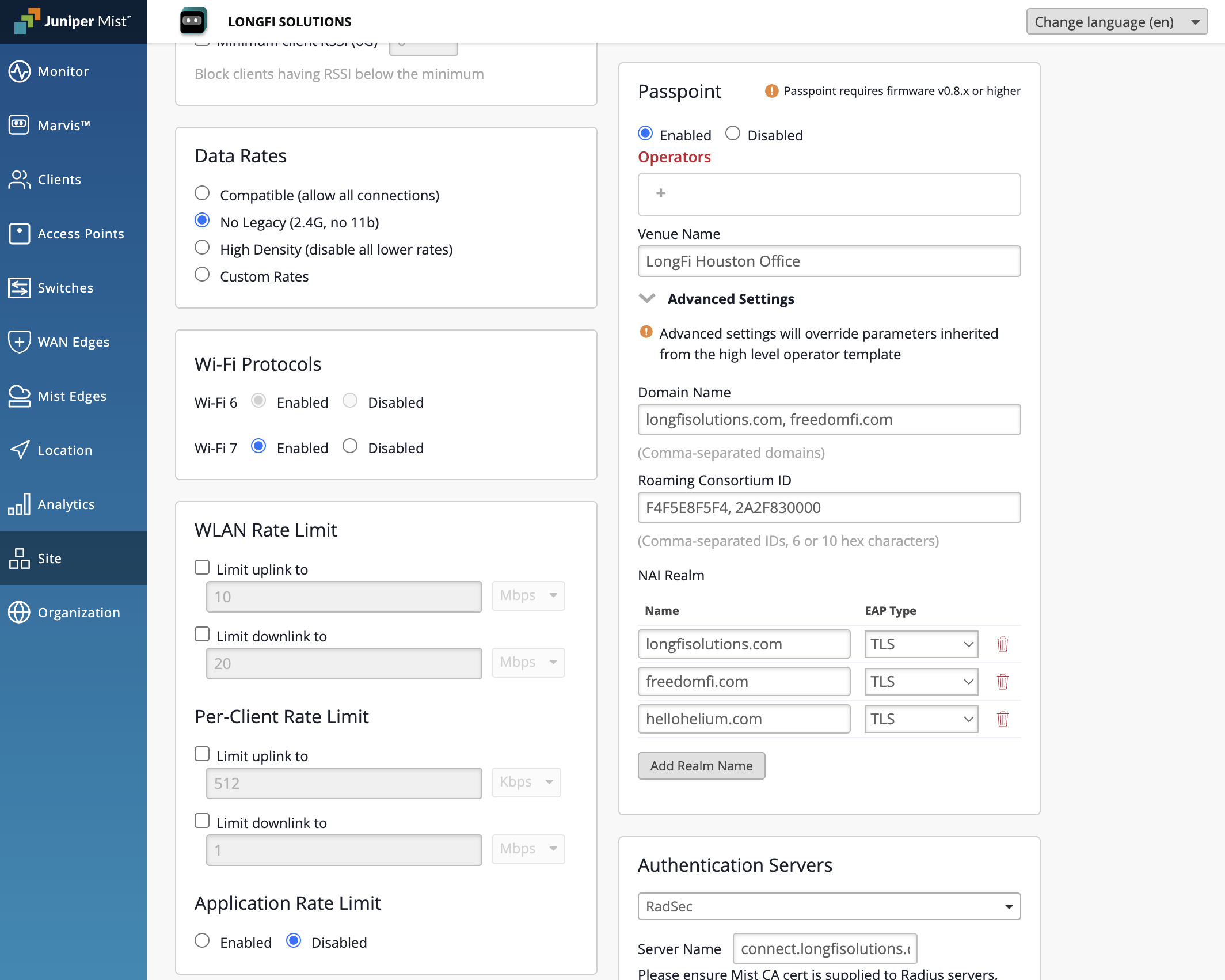Click the hellohelium.com realm name field
1225x980 pixels.
pos(744,719)
